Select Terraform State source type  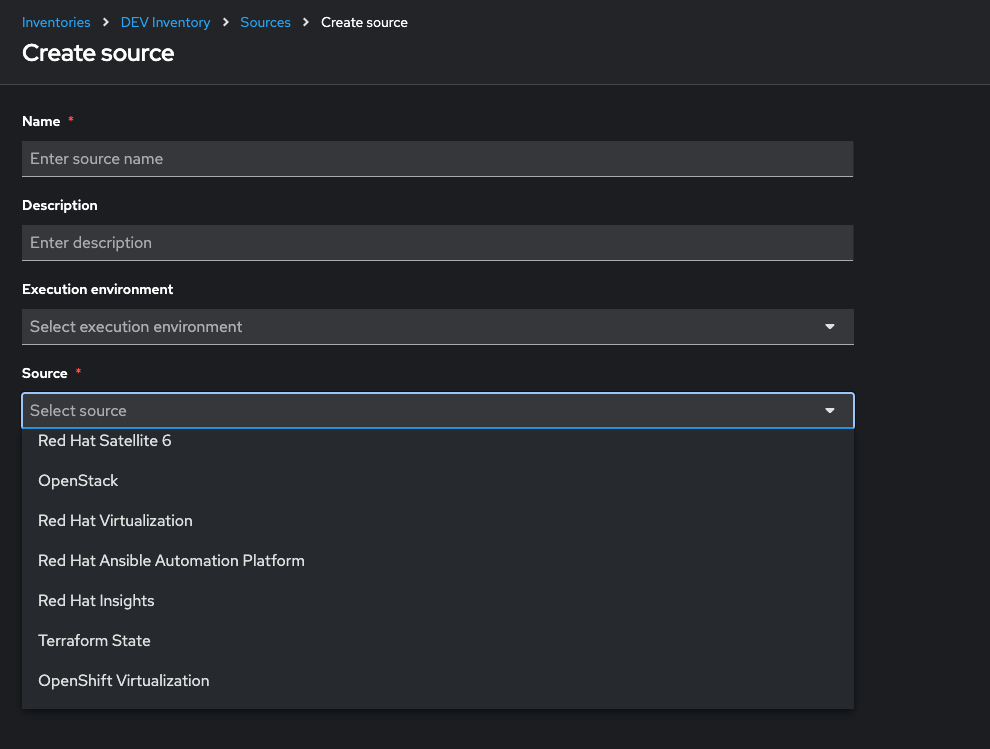pyautogui.click(x=94, y=641)
